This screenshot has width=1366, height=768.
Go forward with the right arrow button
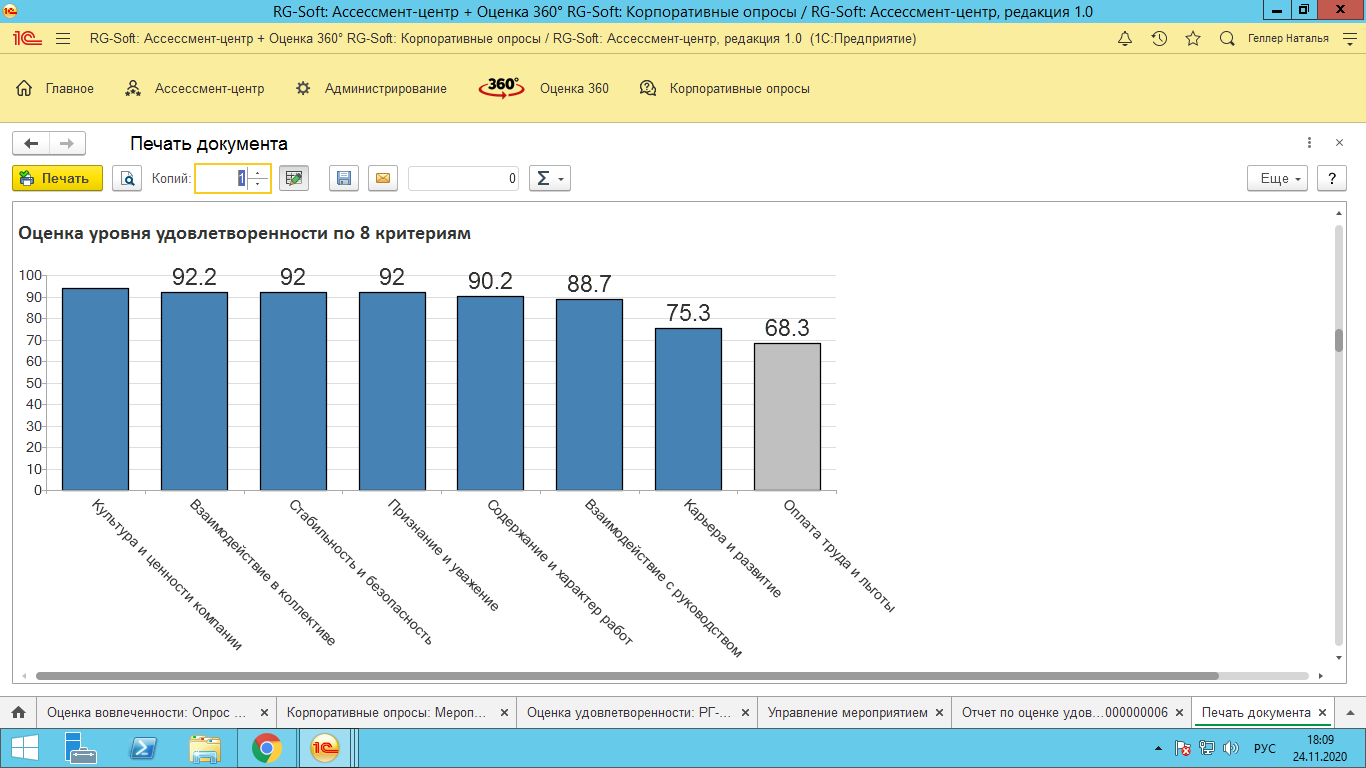point(67,143)
